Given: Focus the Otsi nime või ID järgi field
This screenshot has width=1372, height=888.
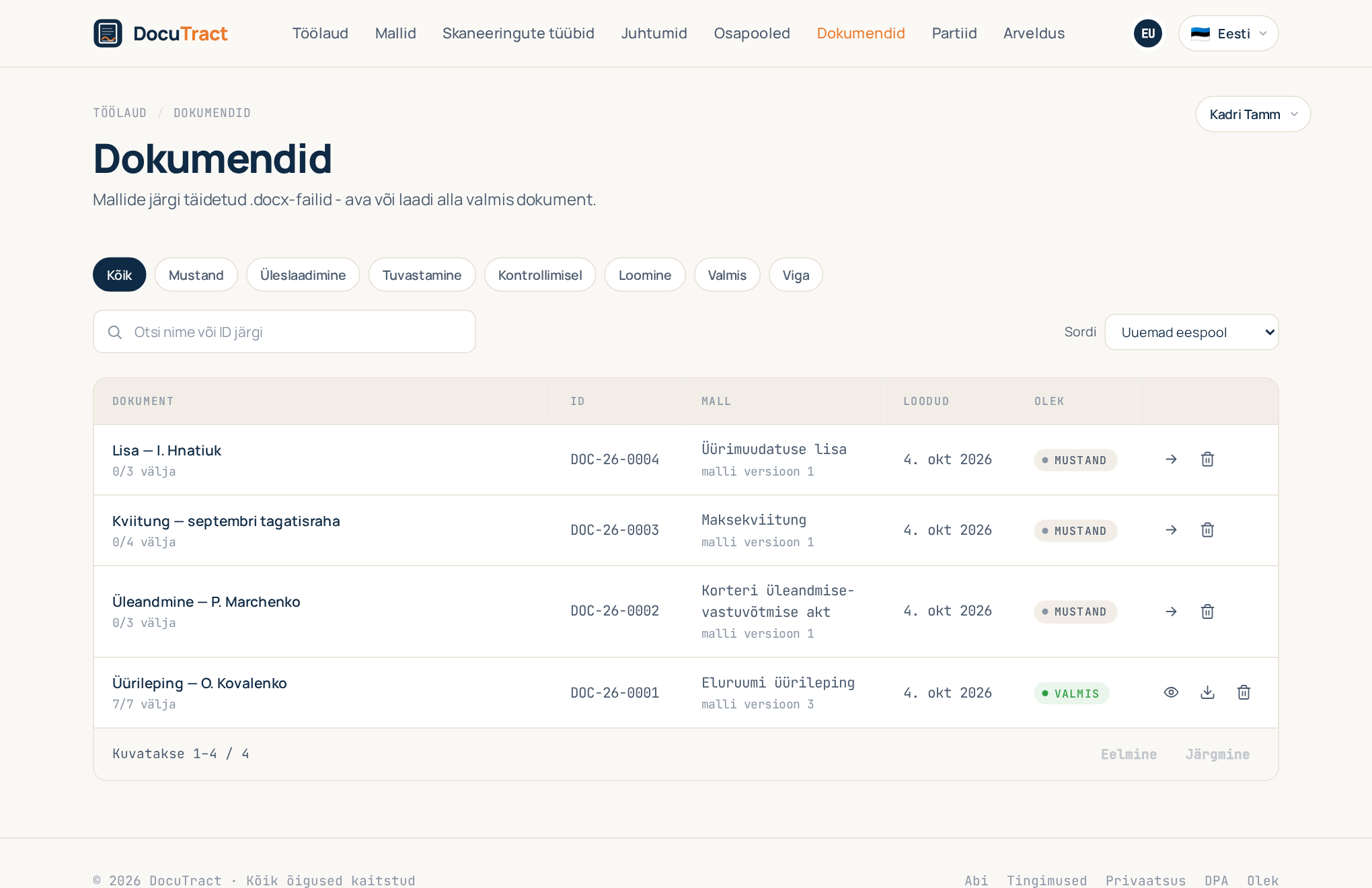Looking at the screenshot, I should [284, 332].
